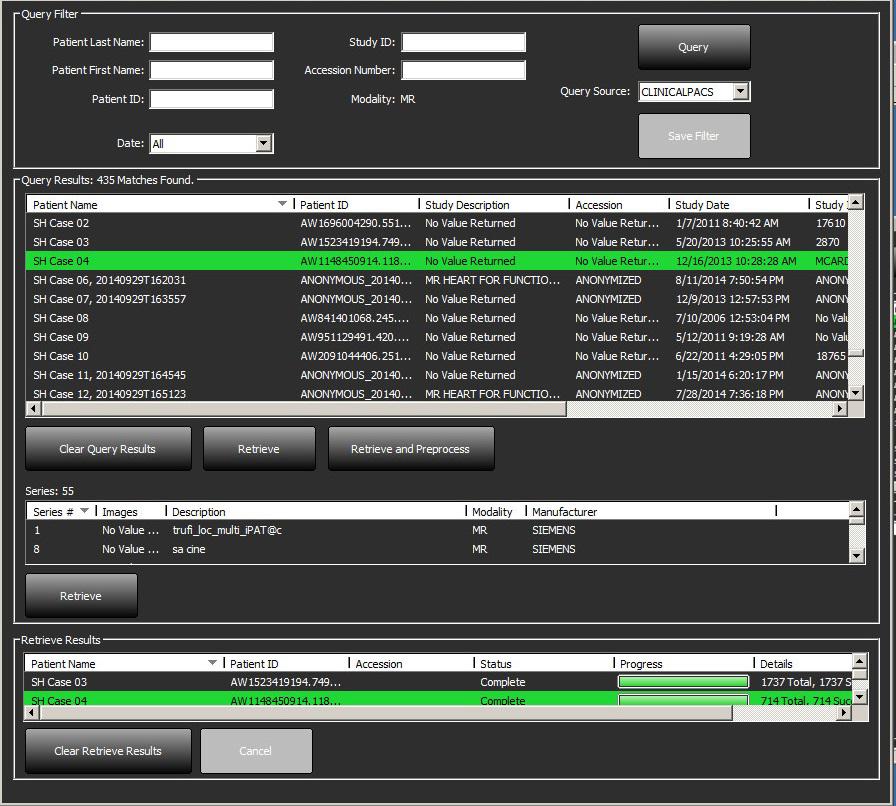Select SH Case 12, 20140929T165123 row

[x=437, y=393]
